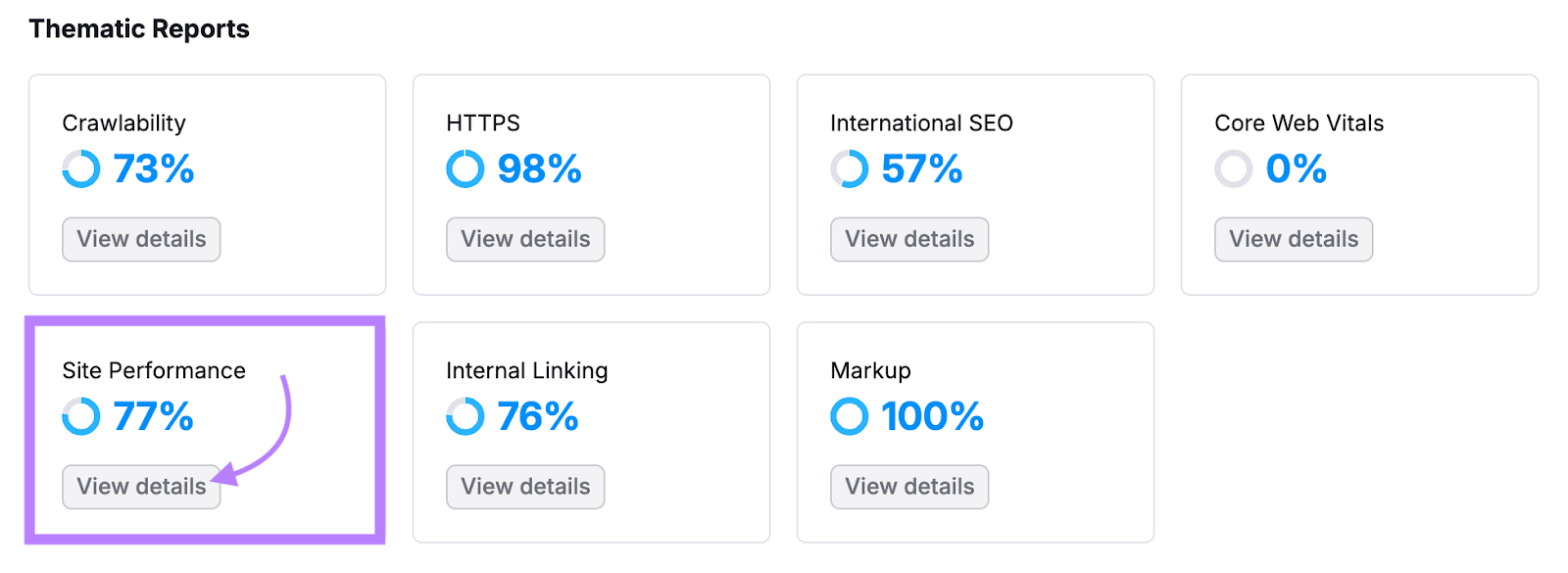The height and width of the screenshot is (573, 1568).
Task: Open the Internal Linking details
Action: coord(524,487)
